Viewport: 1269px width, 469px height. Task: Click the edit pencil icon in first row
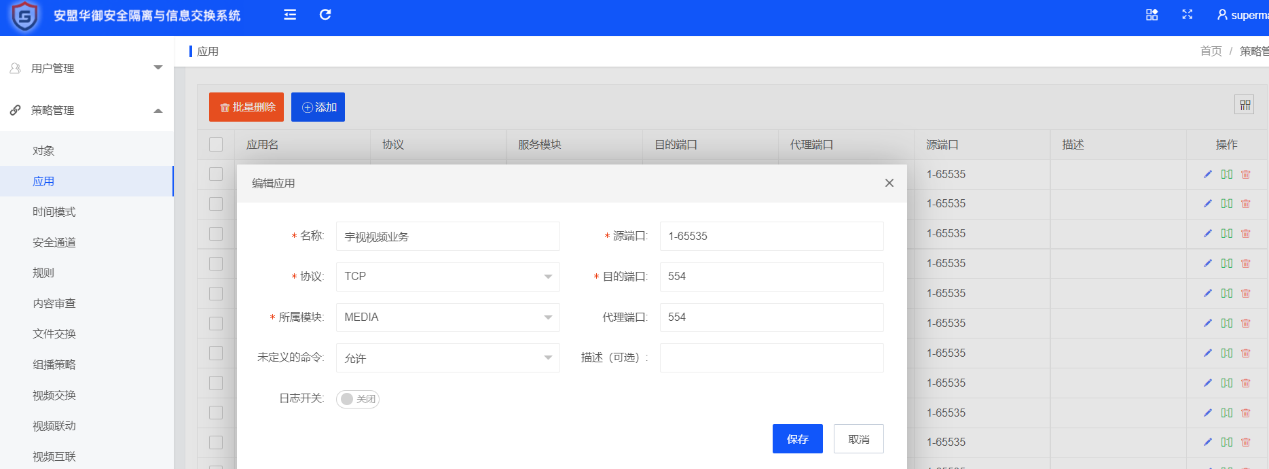(1208, 174)
